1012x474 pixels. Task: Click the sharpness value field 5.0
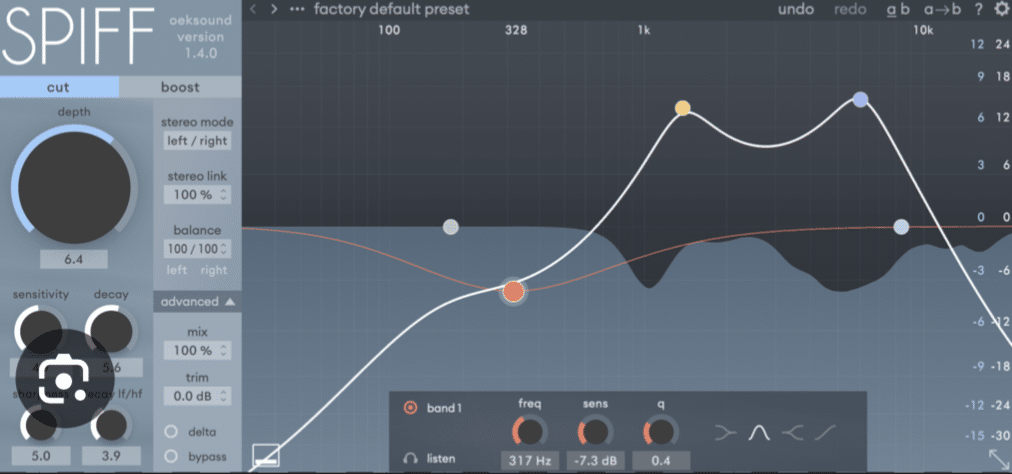[41, 456]
